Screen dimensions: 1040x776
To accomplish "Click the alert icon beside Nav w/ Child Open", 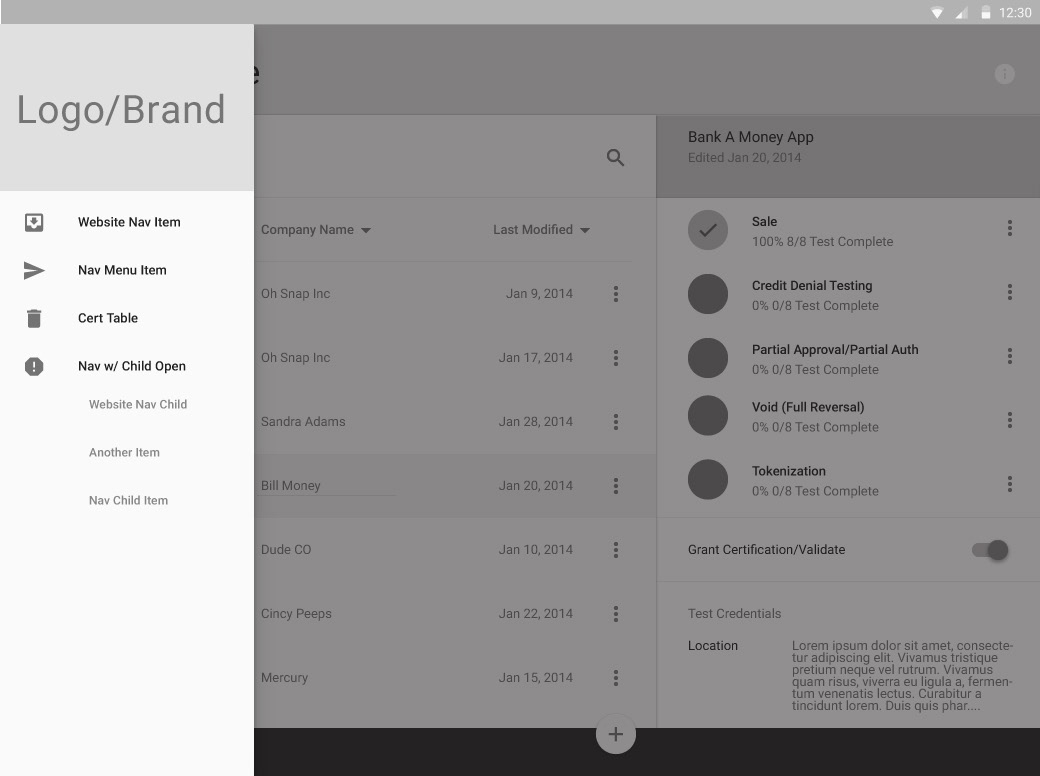I will [x=34, y=366].
